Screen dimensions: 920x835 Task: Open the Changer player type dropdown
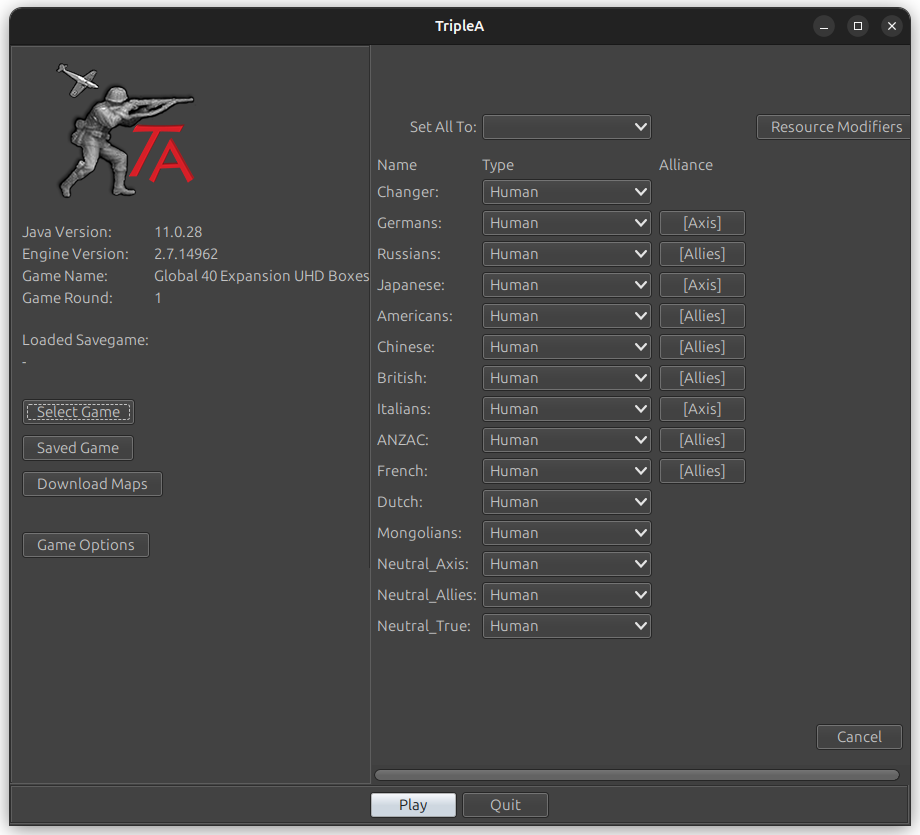click(x=566, y=191)
